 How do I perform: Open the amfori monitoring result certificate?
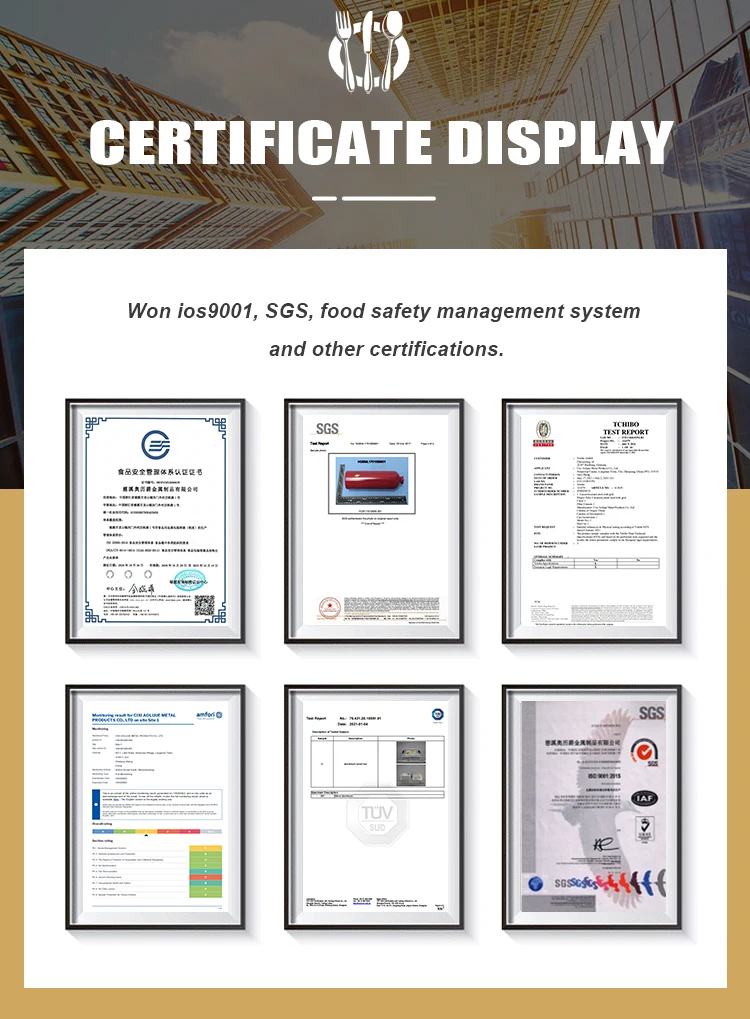[155, 806]
